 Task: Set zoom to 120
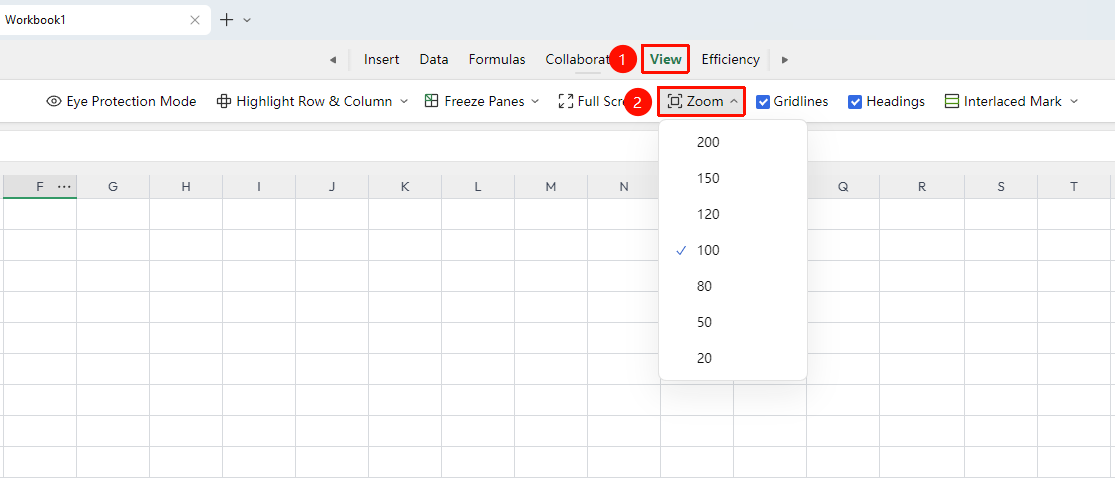click(733, 214)
